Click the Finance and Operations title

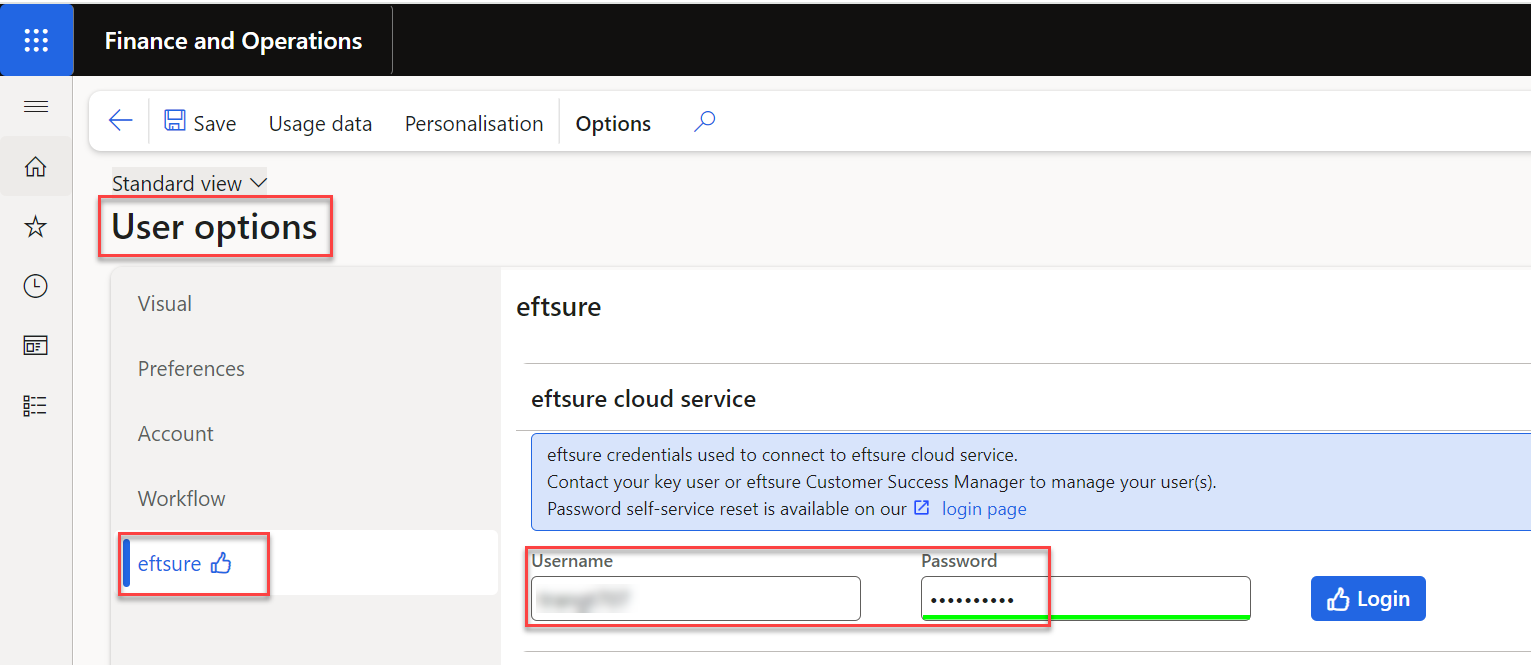[233, 41]
